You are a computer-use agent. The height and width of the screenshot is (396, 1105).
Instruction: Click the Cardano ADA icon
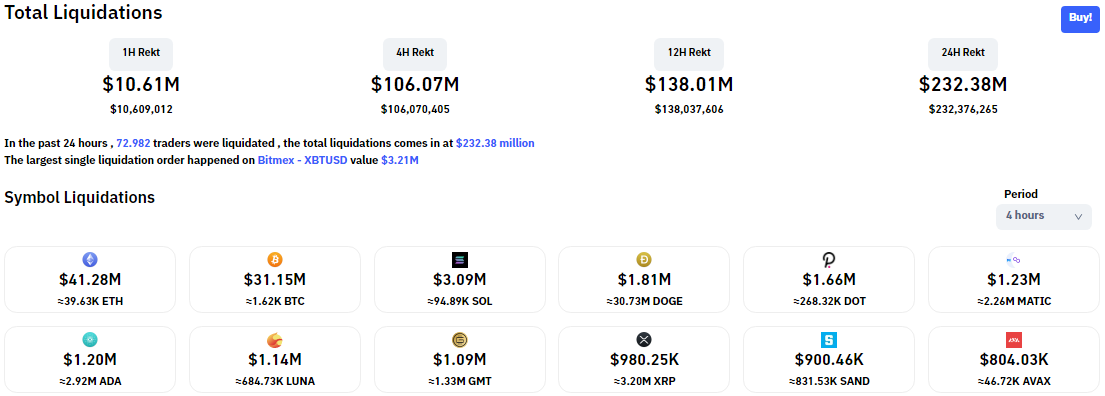point(90,340)
